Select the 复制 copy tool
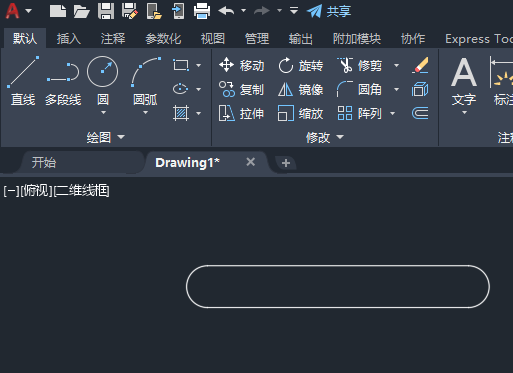 click(x=242, y=89)
